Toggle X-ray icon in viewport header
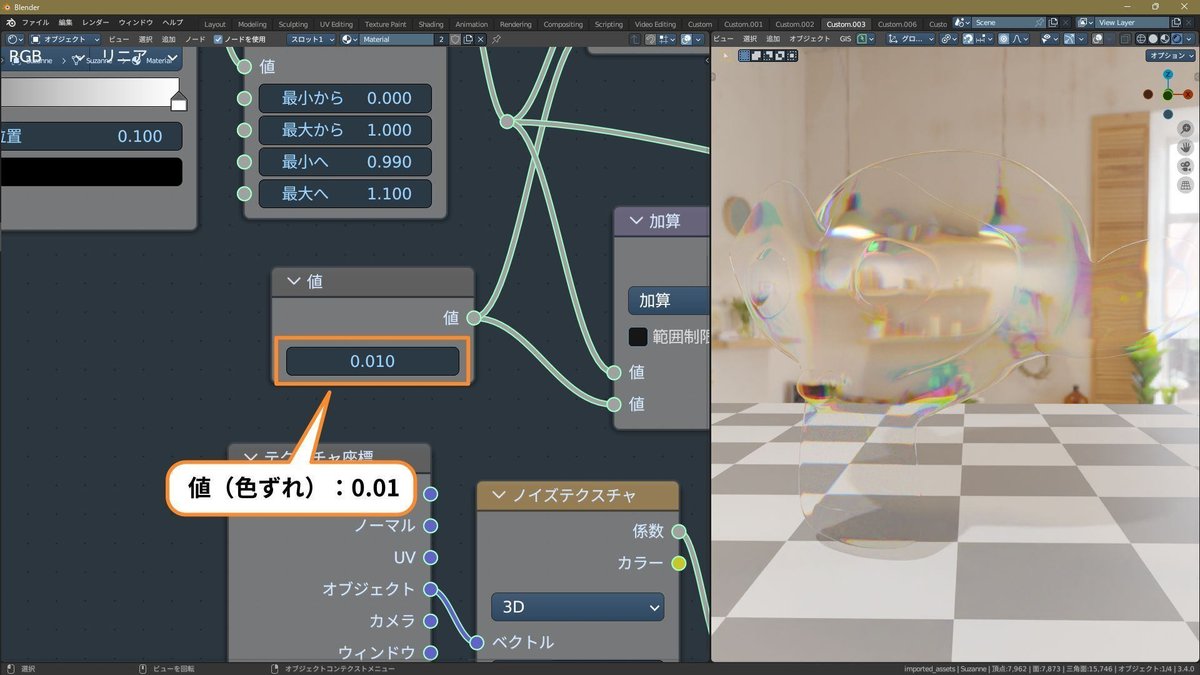1200x675 pixels. [1125, 39]
